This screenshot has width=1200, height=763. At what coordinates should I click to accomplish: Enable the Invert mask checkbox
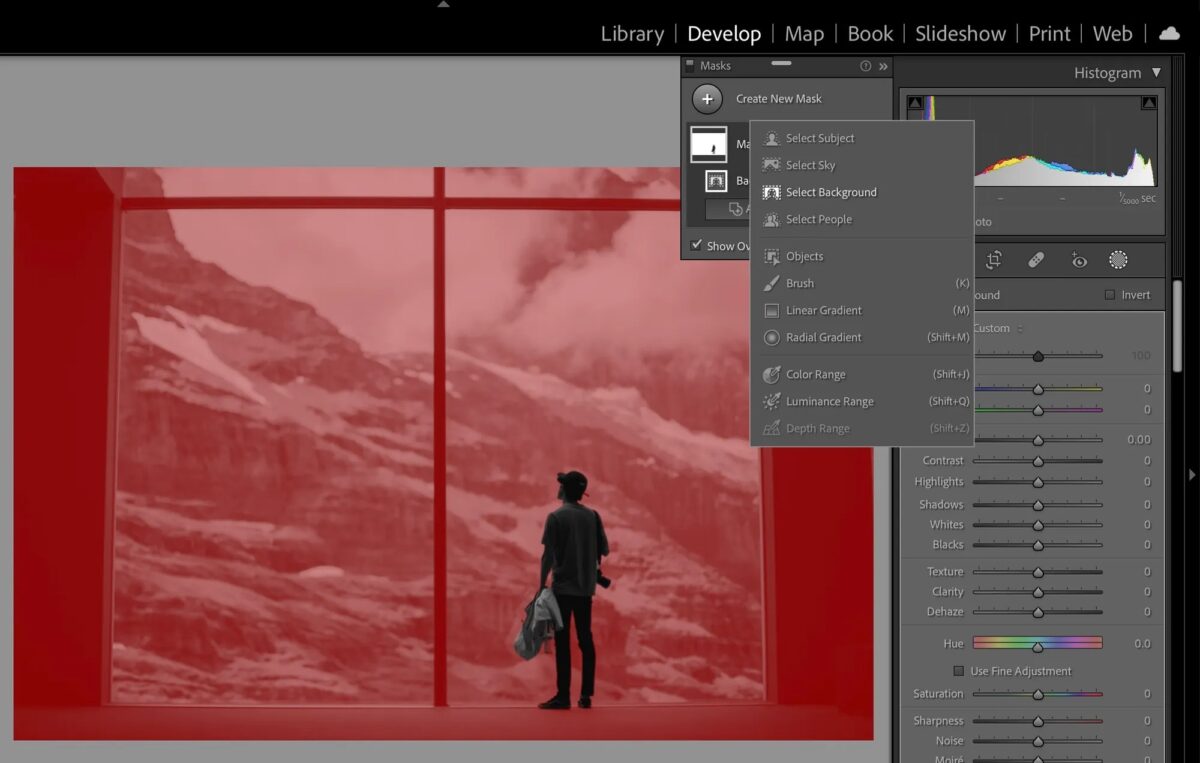[x=1112, y=294]
